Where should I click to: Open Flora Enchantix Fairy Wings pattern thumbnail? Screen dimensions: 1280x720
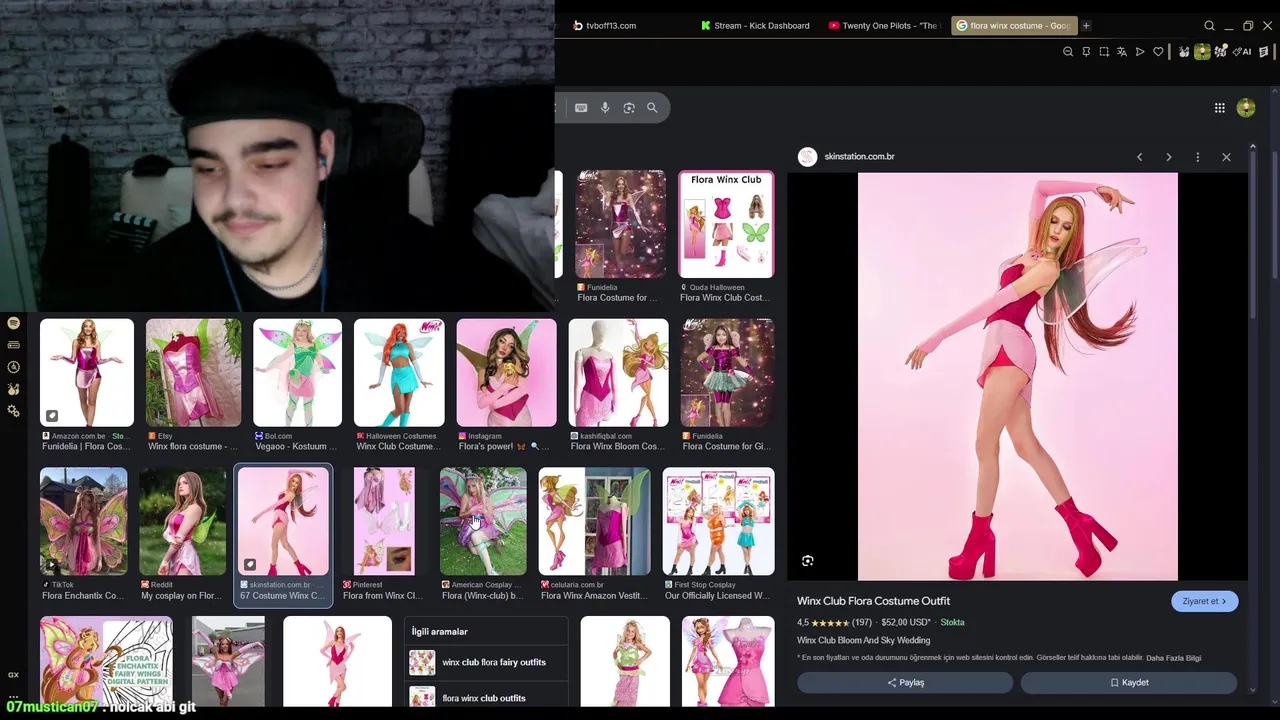click(x=106, y=661)
